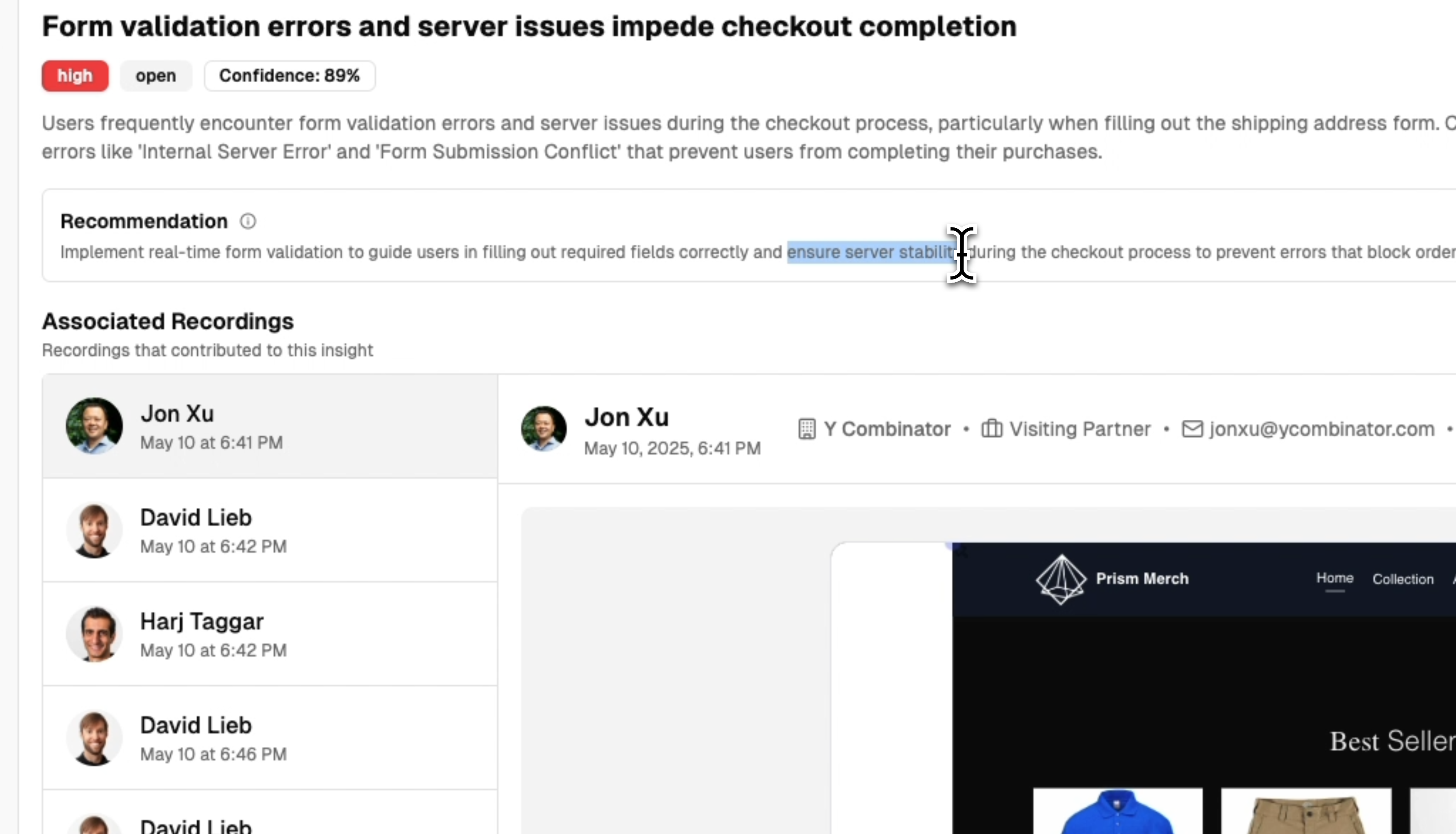Click Jon Xu's avatar in the recordings list

(94, 426)
